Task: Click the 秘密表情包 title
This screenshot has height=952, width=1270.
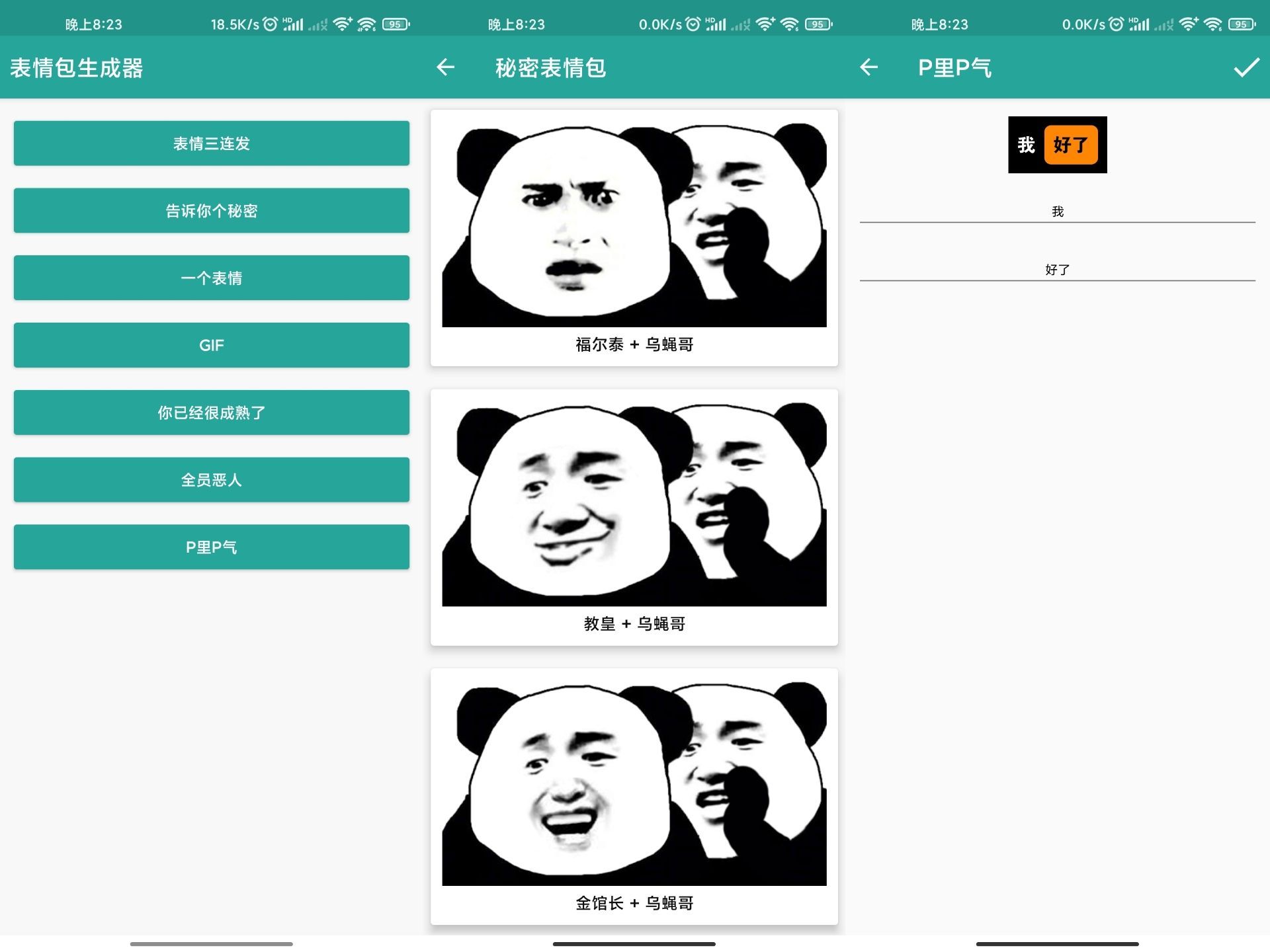Action: coord(550,68)
